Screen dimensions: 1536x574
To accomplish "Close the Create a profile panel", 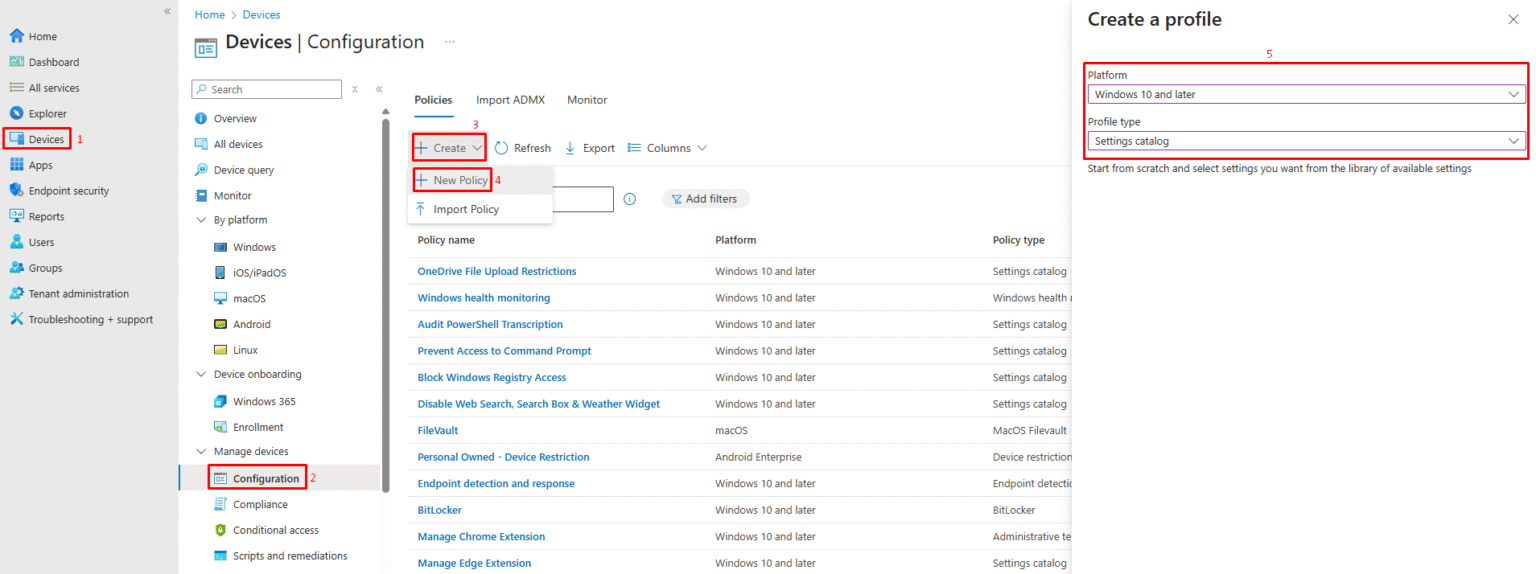I will [1513, 19].
